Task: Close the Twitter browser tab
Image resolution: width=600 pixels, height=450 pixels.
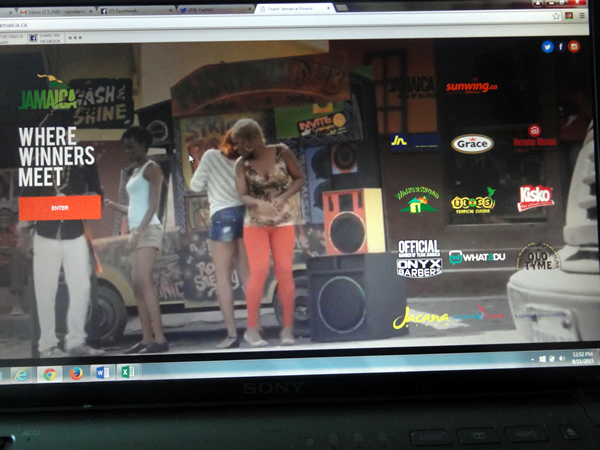Action: 249,9
